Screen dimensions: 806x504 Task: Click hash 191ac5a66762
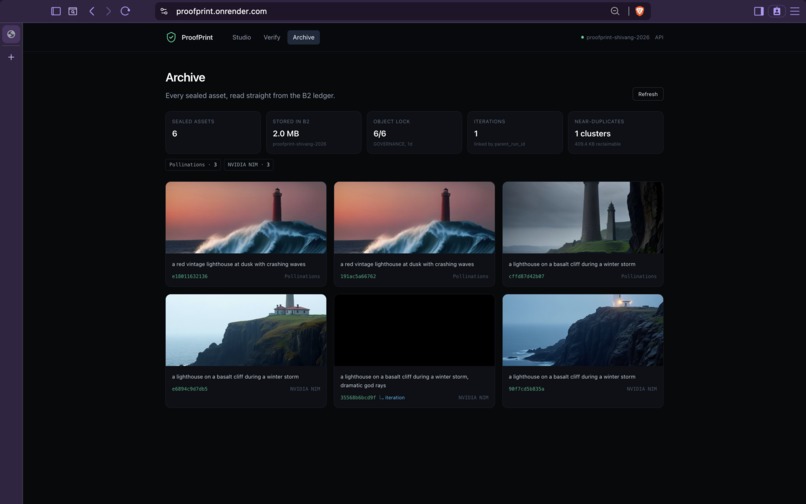358,276
